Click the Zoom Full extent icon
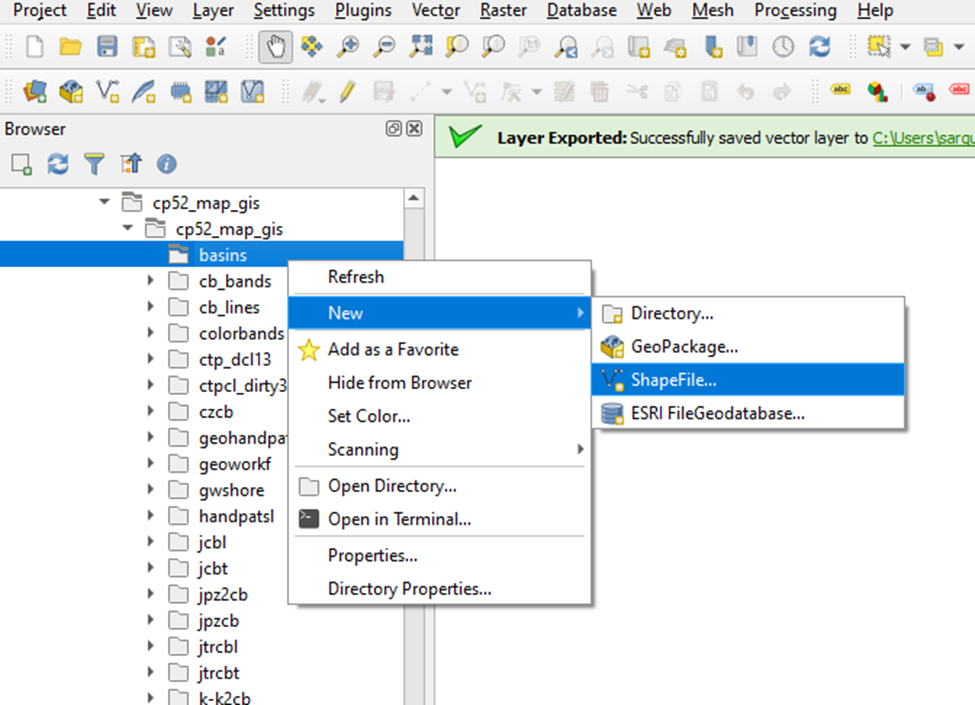Screen dimensions: 975x705 pos(421,47)
